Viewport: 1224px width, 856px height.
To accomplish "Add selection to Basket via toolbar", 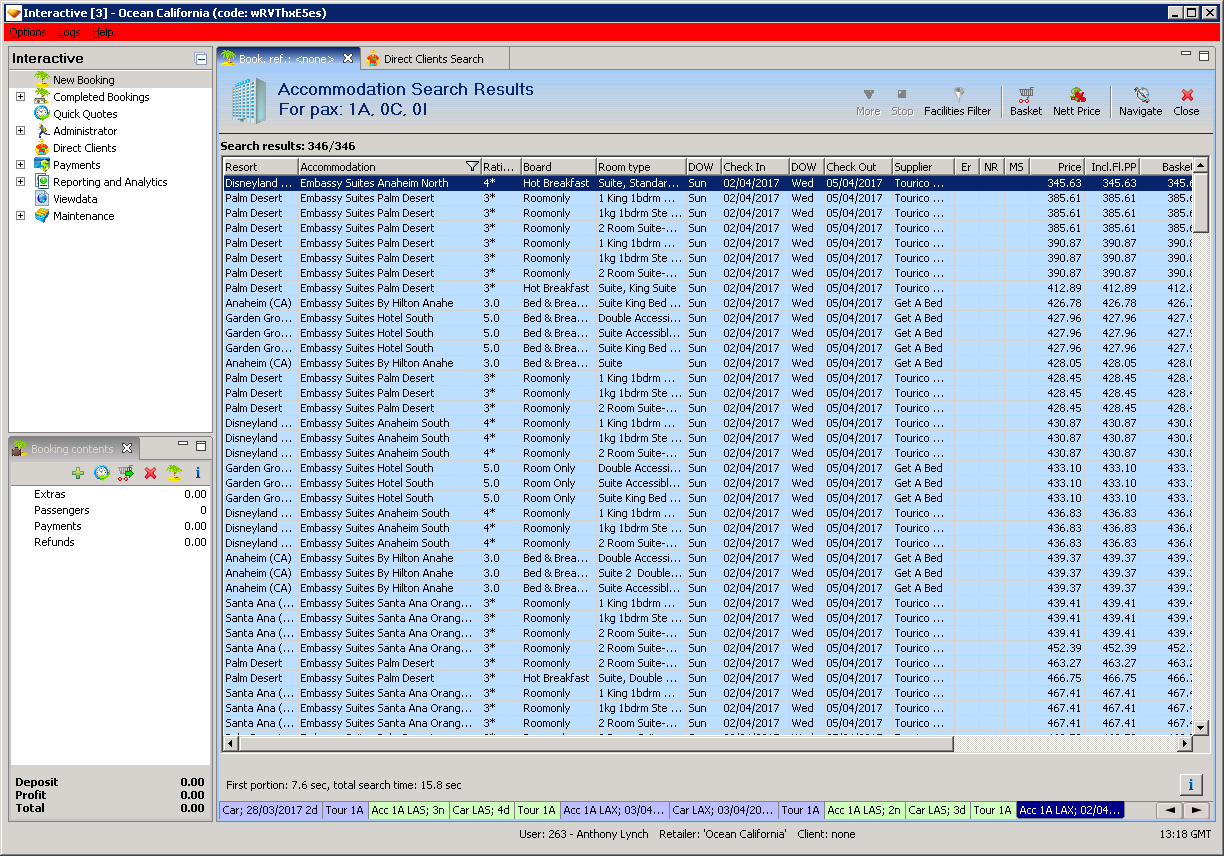I will click(1025, 101).
